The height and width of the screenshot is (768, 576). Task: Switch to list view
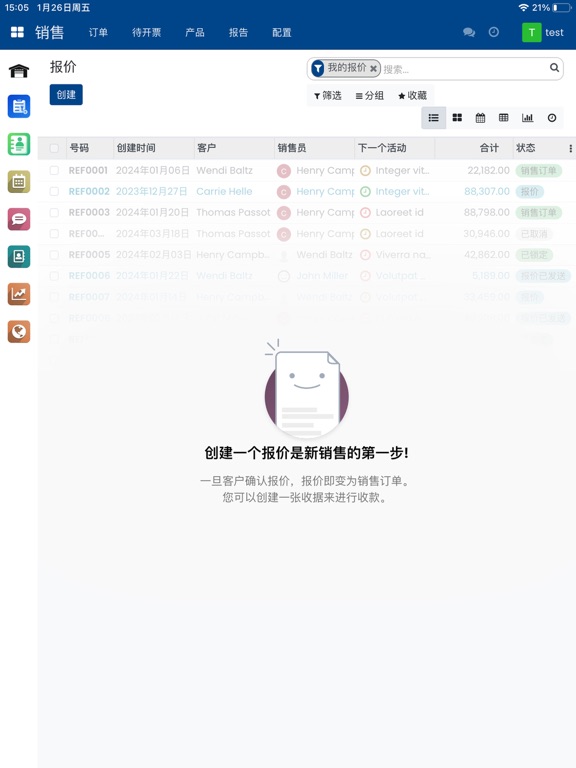[433, 118]
